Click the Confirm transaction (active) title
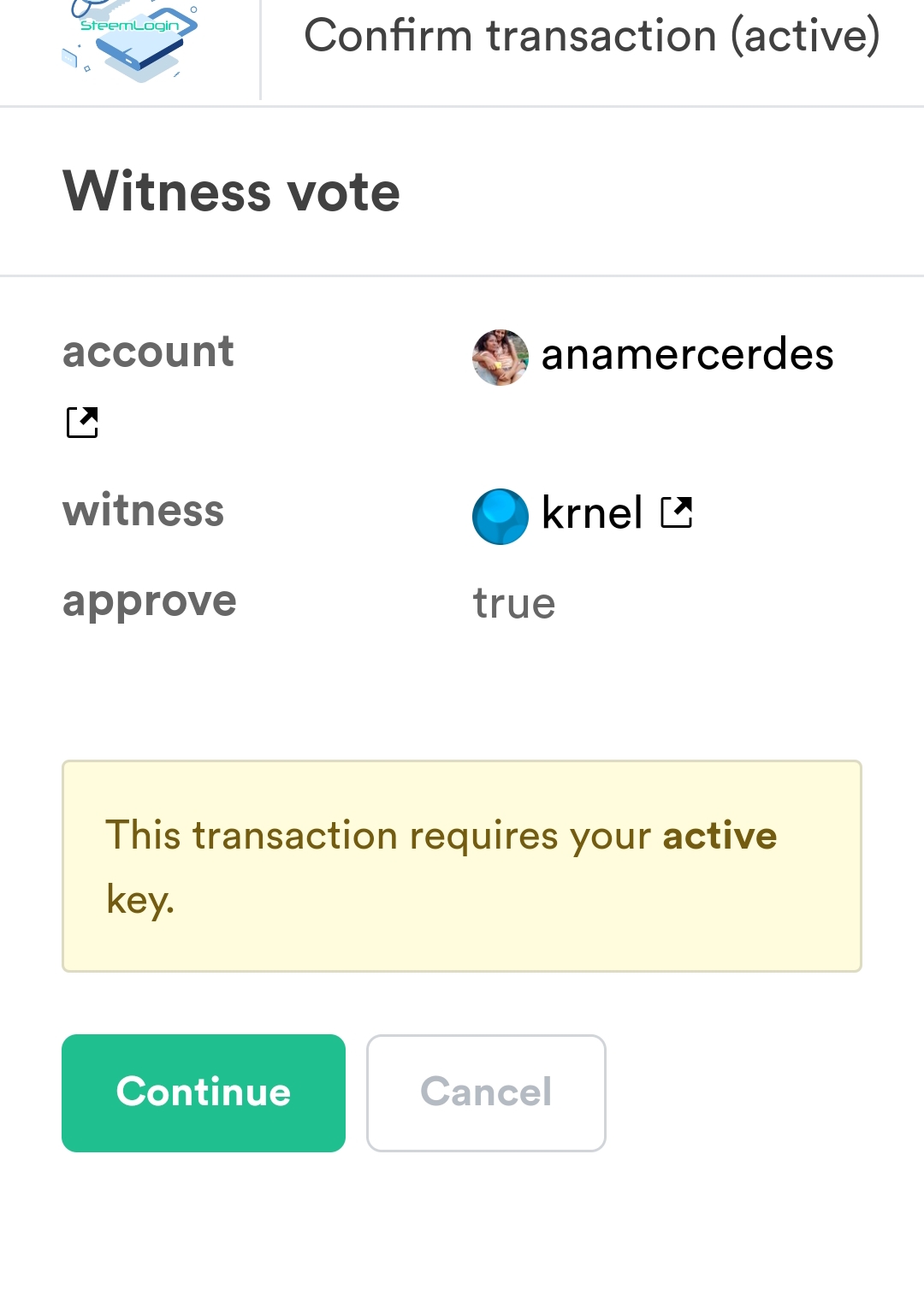This screenshot has height=1314, width=924. pyautogui.click(x=592, y=36)
